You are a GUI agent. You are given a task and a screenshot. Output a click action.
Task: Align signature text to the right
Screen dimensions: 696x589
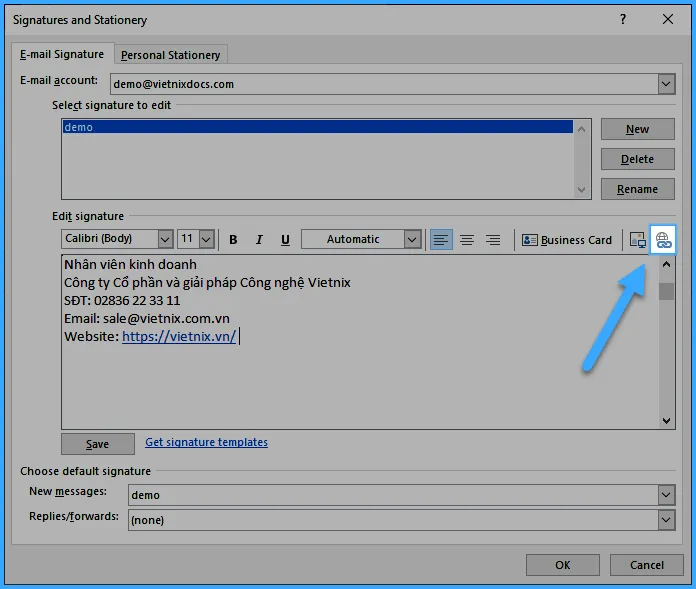pyautogui.click(x=492, y=240)
